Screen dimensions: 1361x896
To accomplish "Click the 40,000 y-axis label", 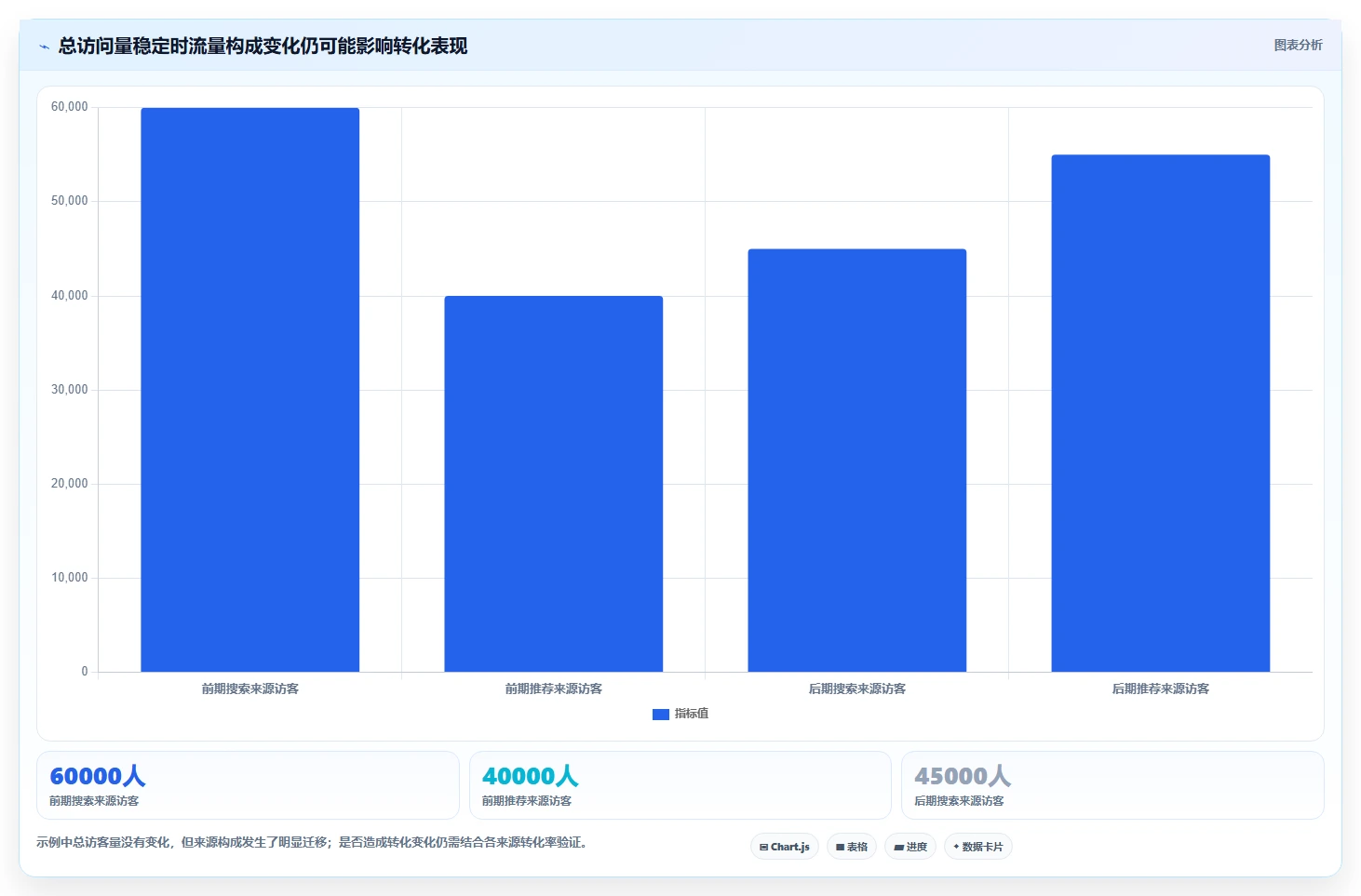I will pyautogui.click(x=69, y=296).
